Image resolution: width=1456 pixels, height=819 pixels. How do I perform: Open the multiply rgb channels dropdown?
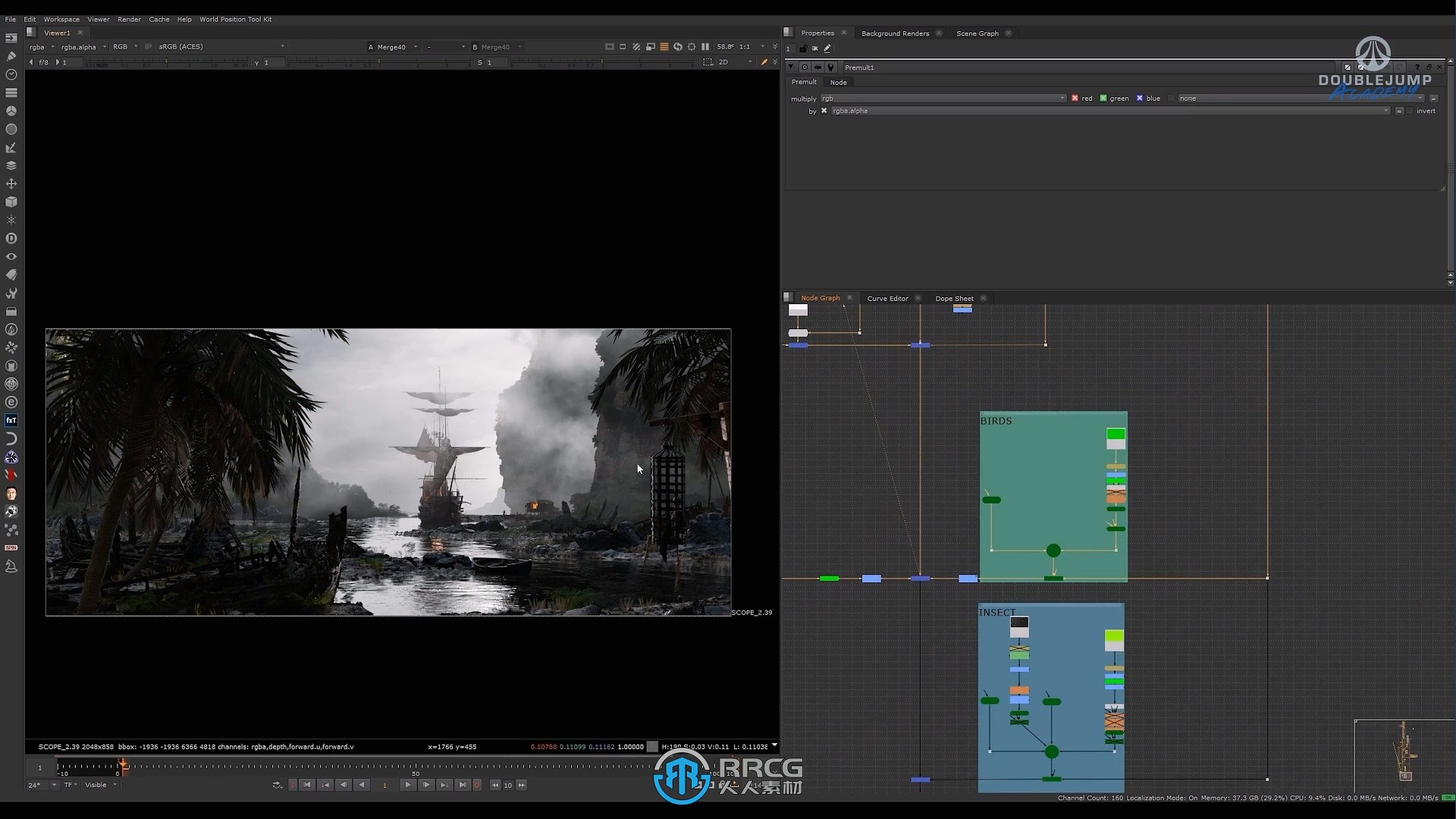(x=943, y=99)
